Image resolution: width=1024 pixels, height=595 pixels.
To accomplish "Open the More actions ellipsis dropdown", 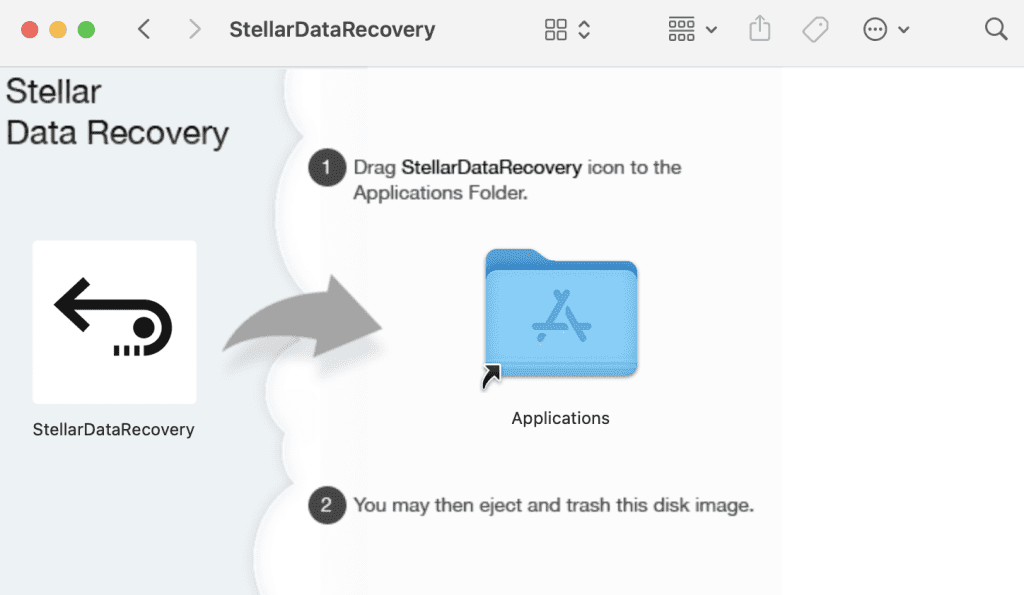I will tap(886, 29).
